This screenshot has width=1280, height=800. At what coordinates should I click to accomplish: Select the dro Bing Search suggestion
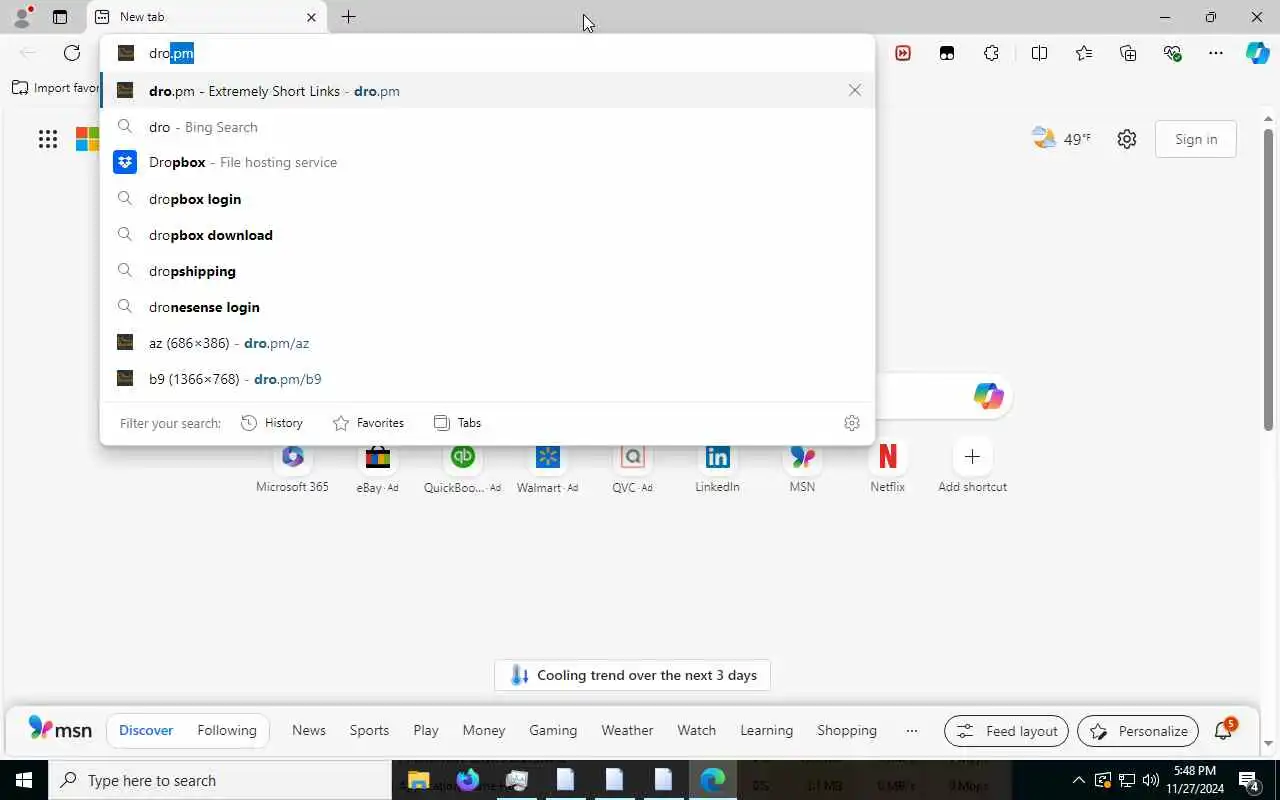[x=487, y=127]
